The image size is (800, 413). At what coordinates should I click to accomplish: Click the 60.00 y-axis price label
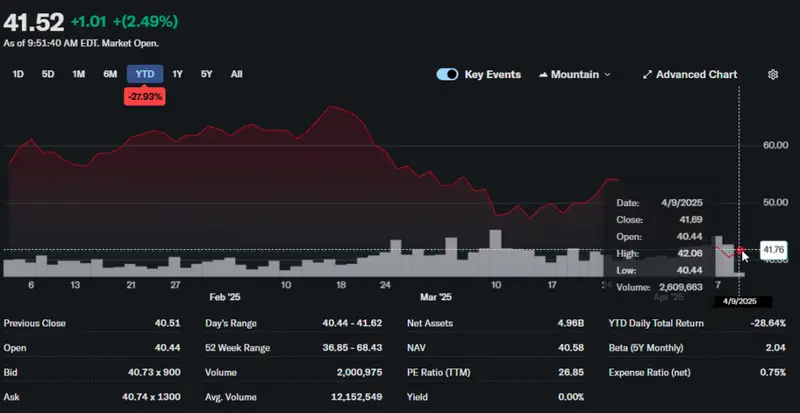(x=775, y=145)
